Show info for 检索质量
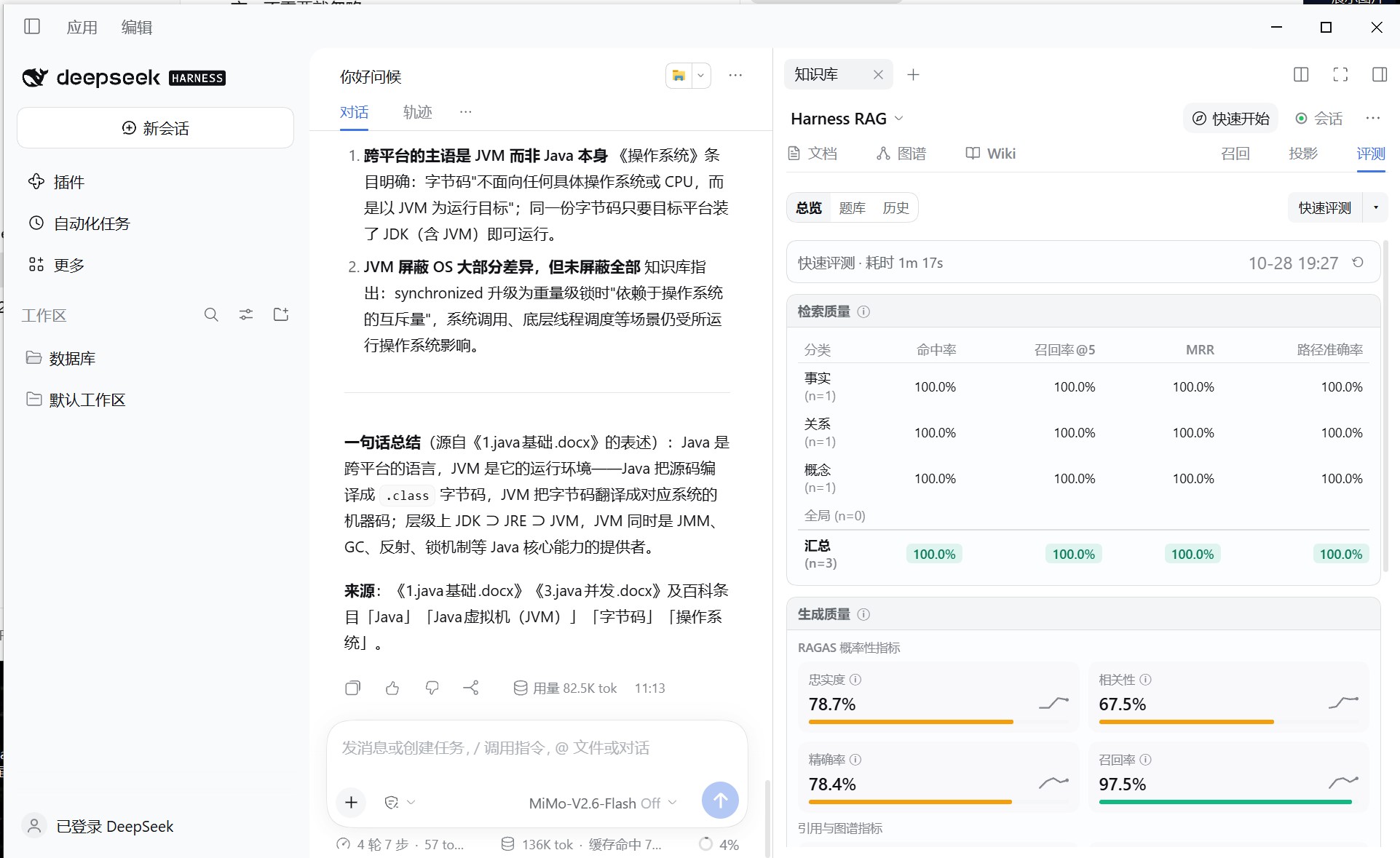Image resolution: width=1400 pixels, height=858 pixels. tap(863, 311)
